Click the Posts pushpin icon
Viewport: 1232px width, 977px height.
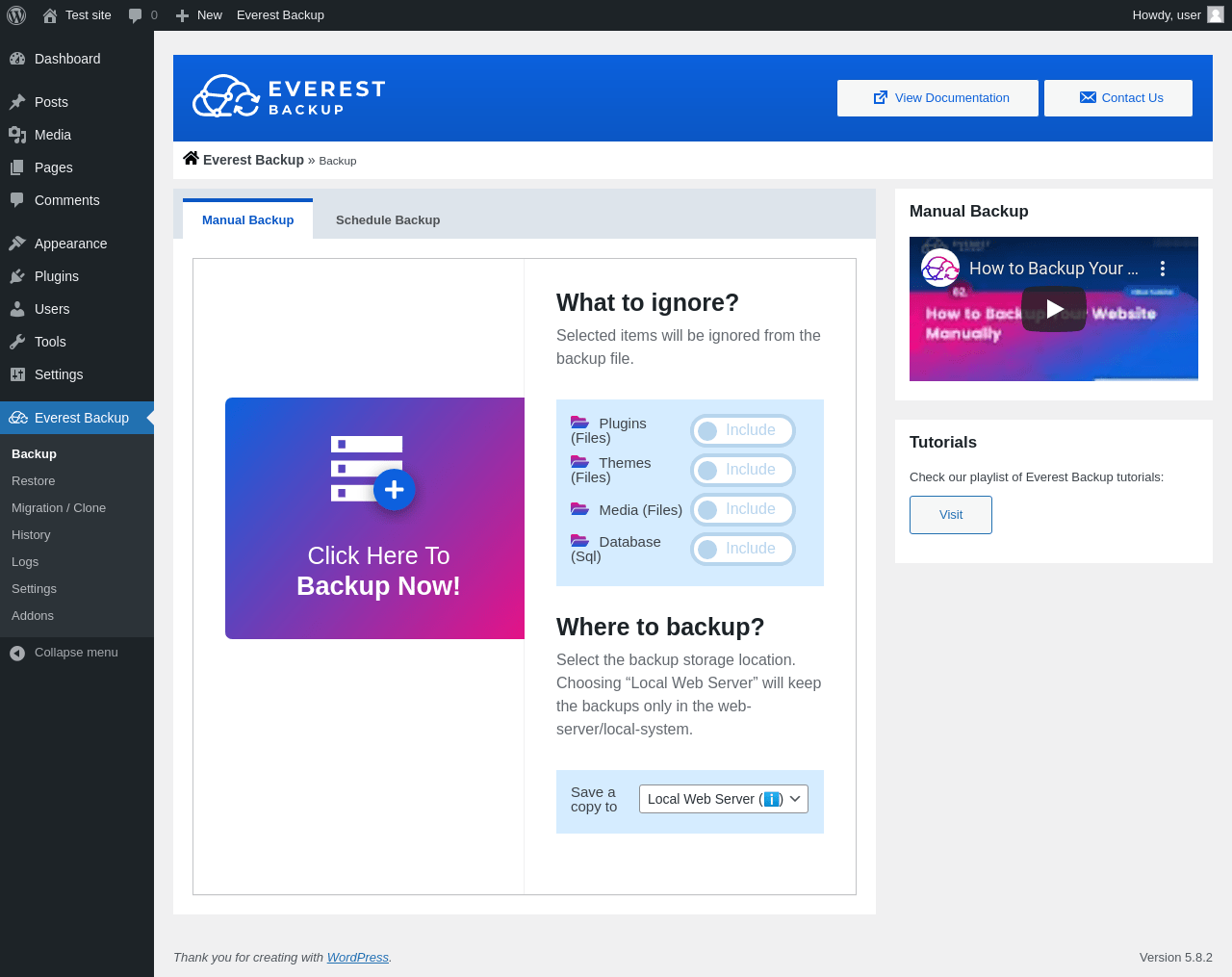coord(17,102)
